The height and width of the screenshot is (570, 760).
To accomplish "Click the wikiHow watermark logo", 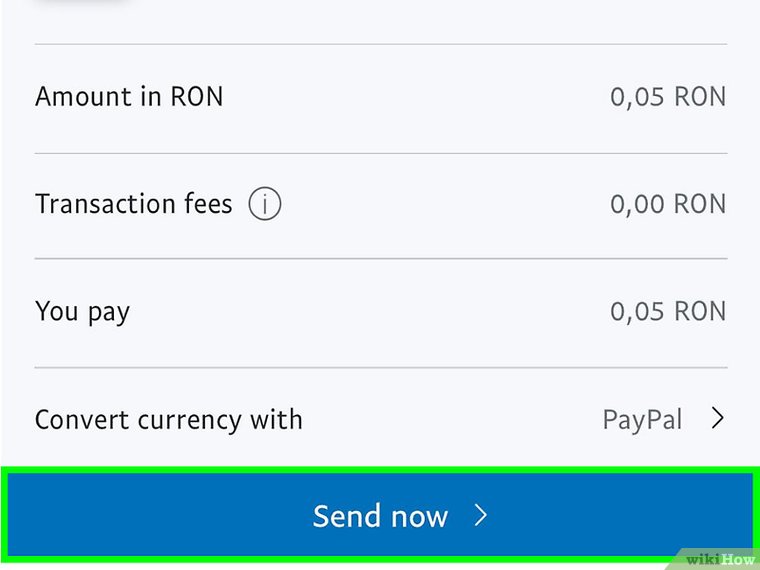I will 719,558.
